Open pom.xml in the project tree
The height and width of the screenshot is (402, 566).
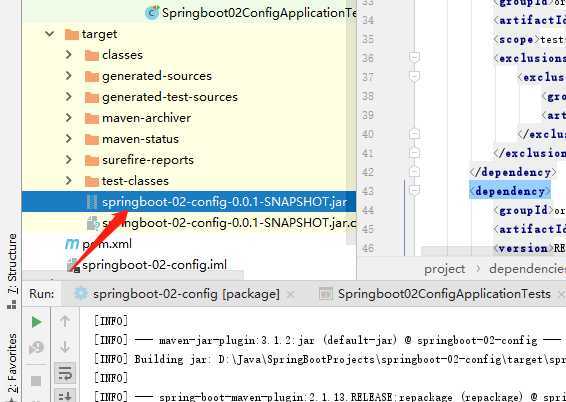[x=107, y=244]
